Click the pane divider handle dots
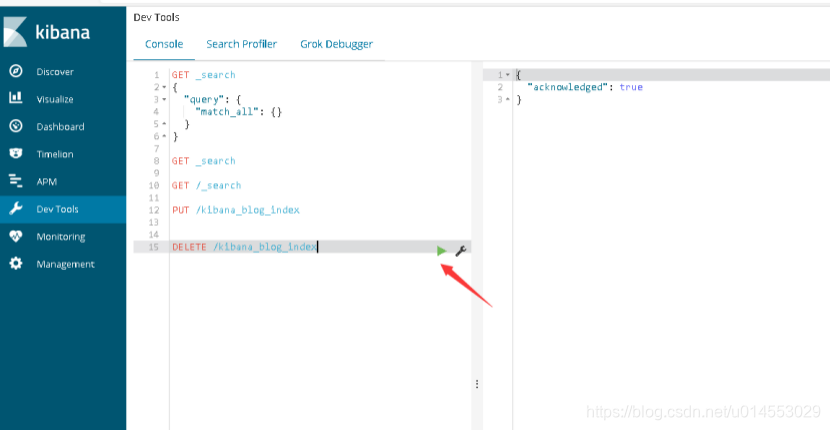The image size is (830, 430). (477, 384)
